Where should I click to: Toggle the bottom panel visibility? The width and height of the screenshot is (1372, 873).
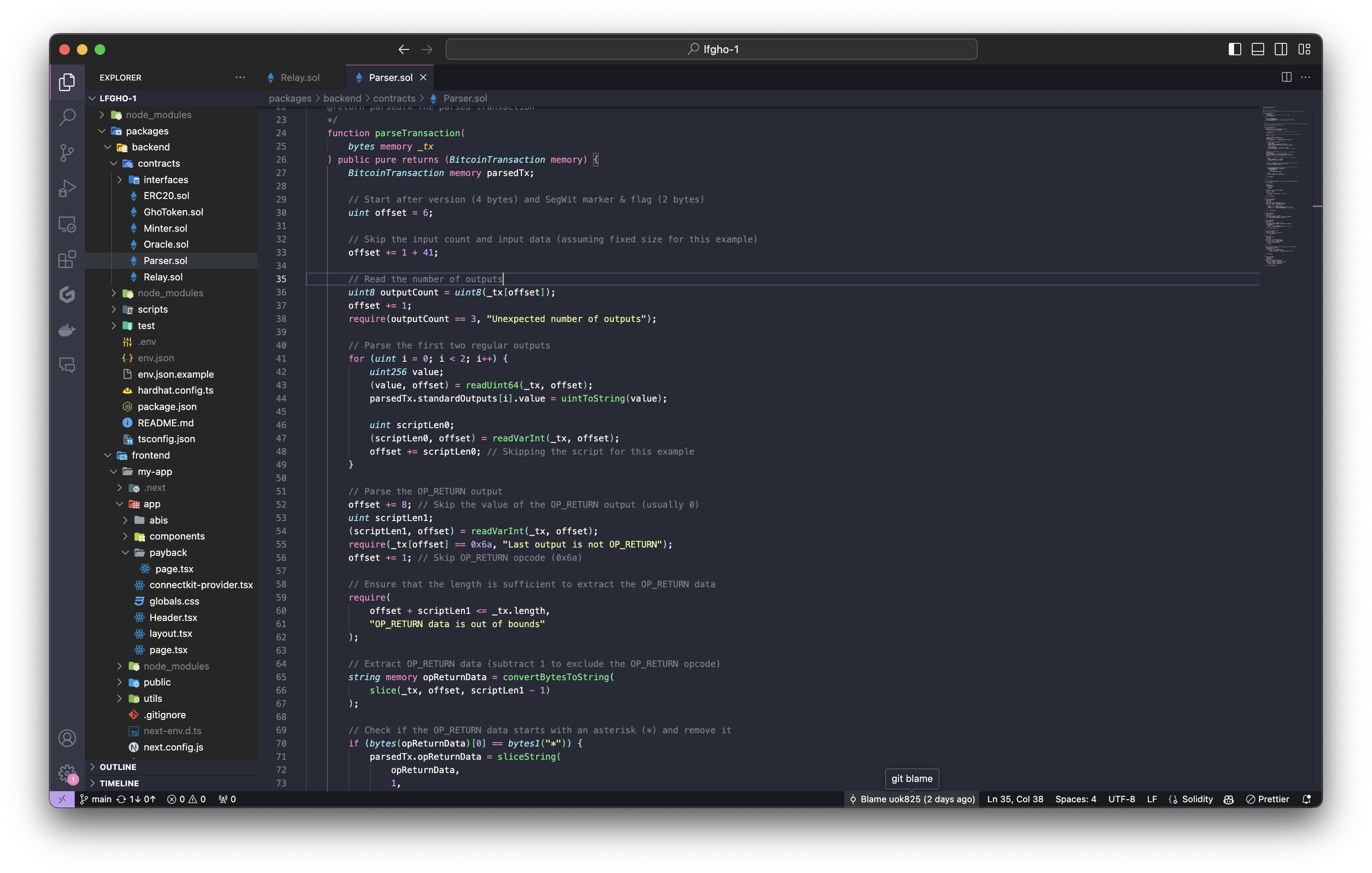[x=1258, y=50]
